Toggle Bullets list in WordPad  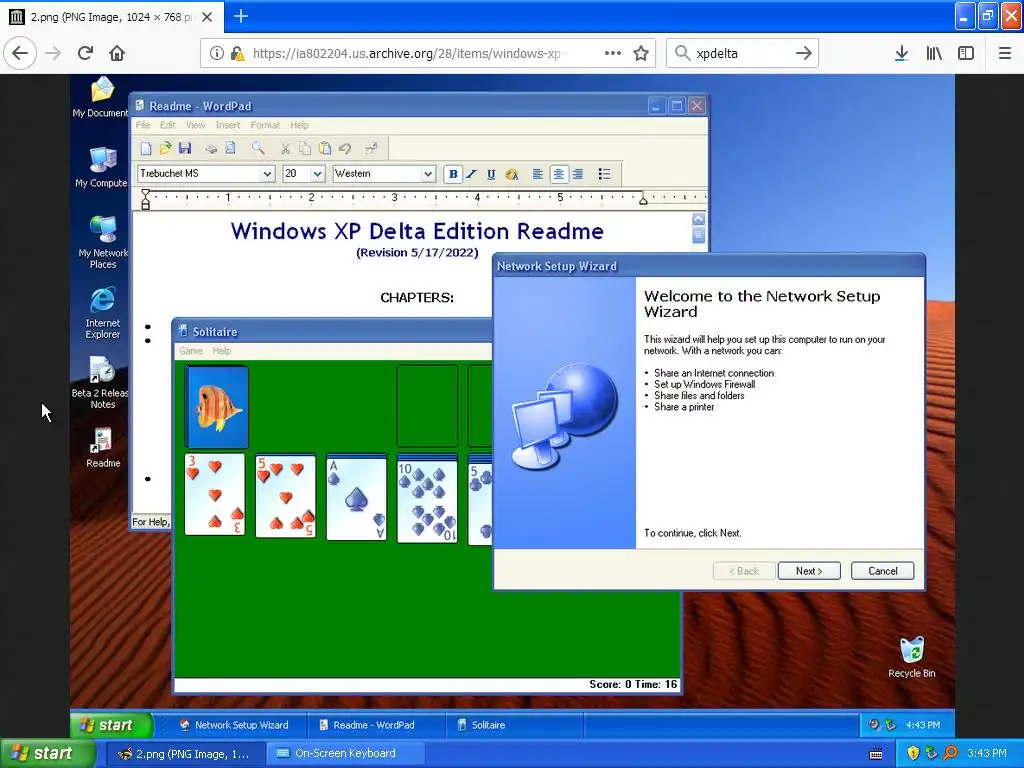pyautogui.click(x=604, y=174)
